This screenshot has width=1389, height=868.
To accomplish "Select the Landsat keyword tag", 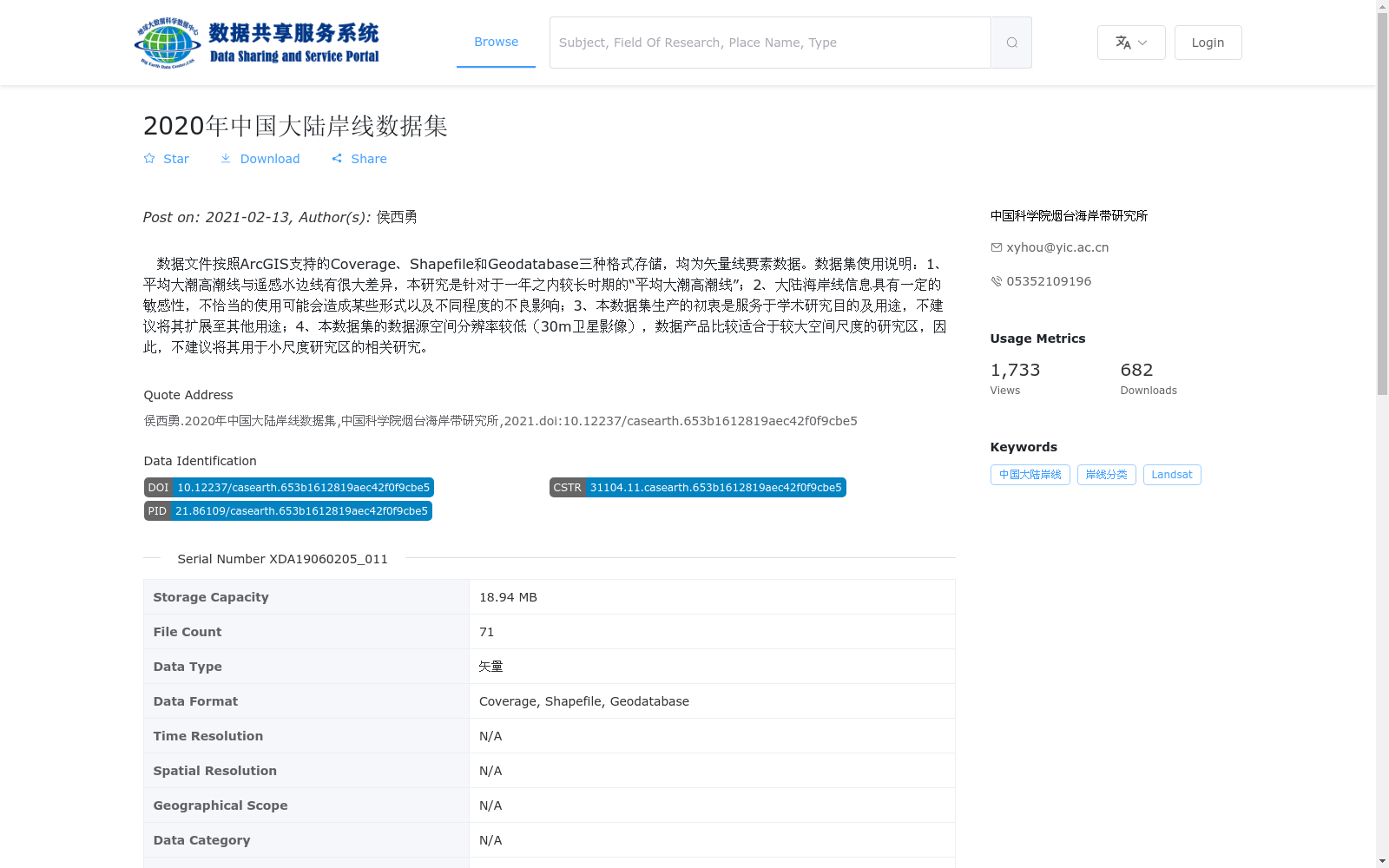I will coord(1172,475).
